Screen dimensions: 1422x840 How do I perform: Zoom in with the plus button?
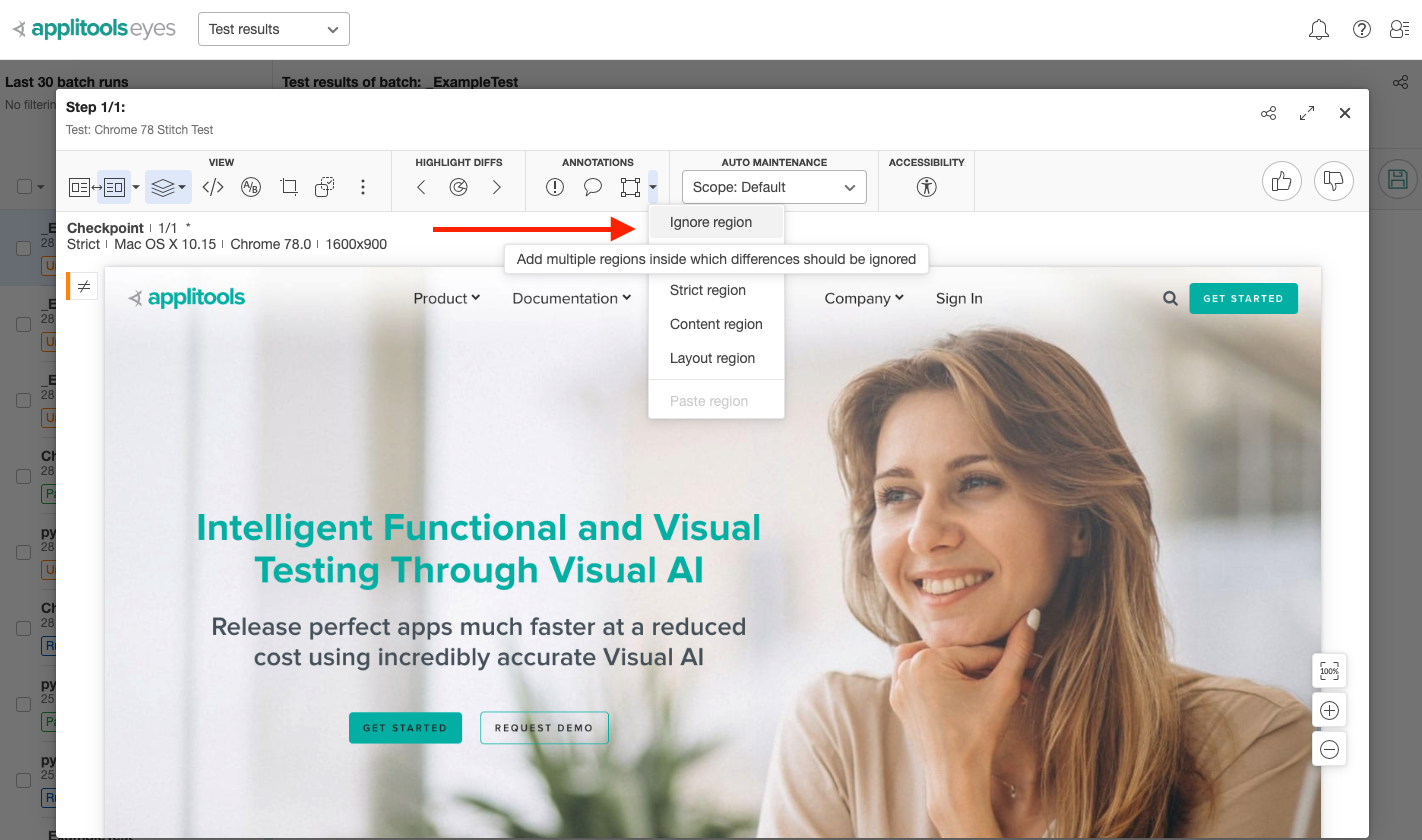(1329, 711)
